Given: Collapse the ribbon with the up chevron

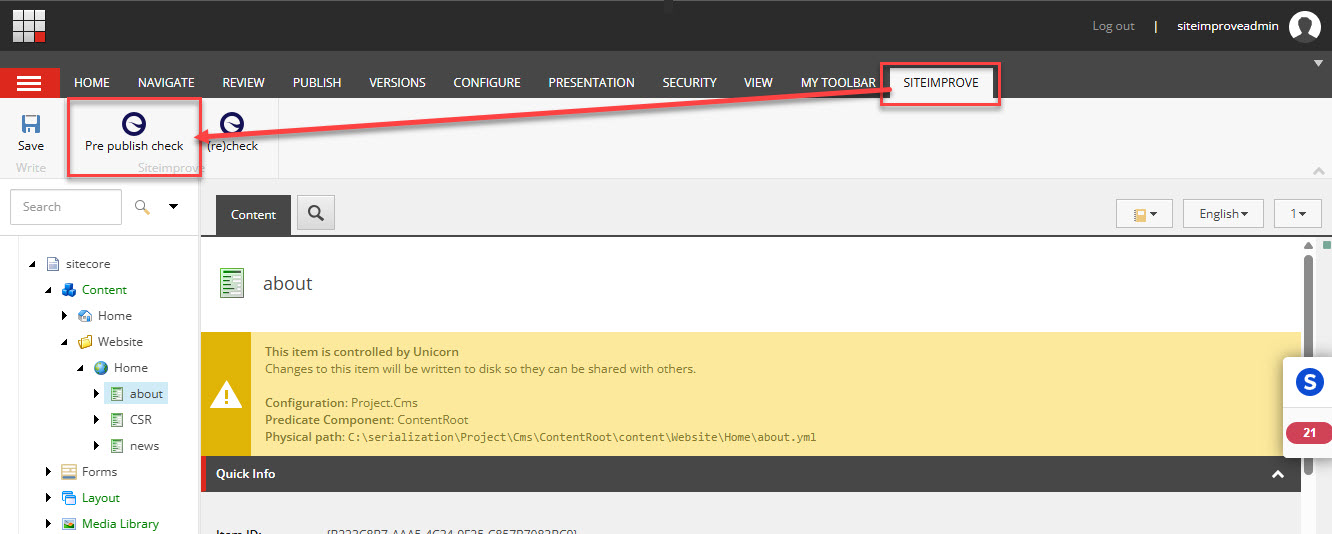Looking at the screenshot, I should coord(1318,171).
